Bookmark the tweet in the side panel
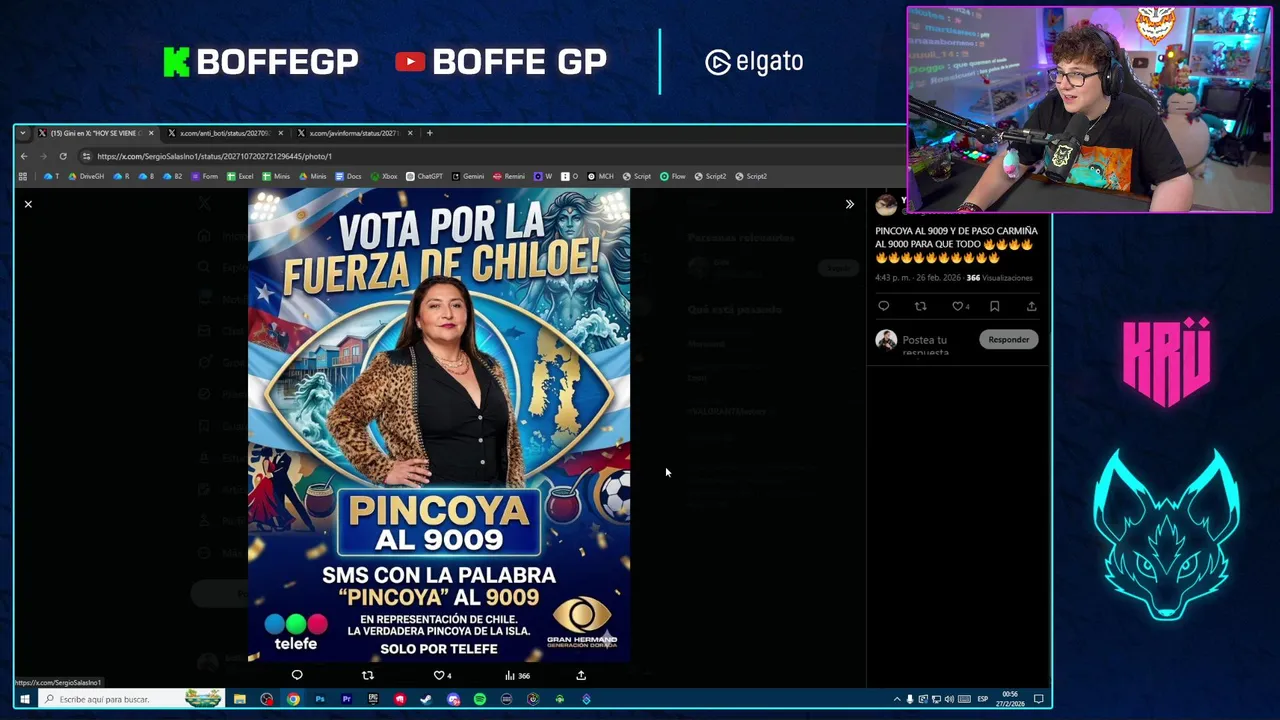Image resolution: width=1280 pixels, height=720 pixels. pyautogui.click(x=994, y=306)
